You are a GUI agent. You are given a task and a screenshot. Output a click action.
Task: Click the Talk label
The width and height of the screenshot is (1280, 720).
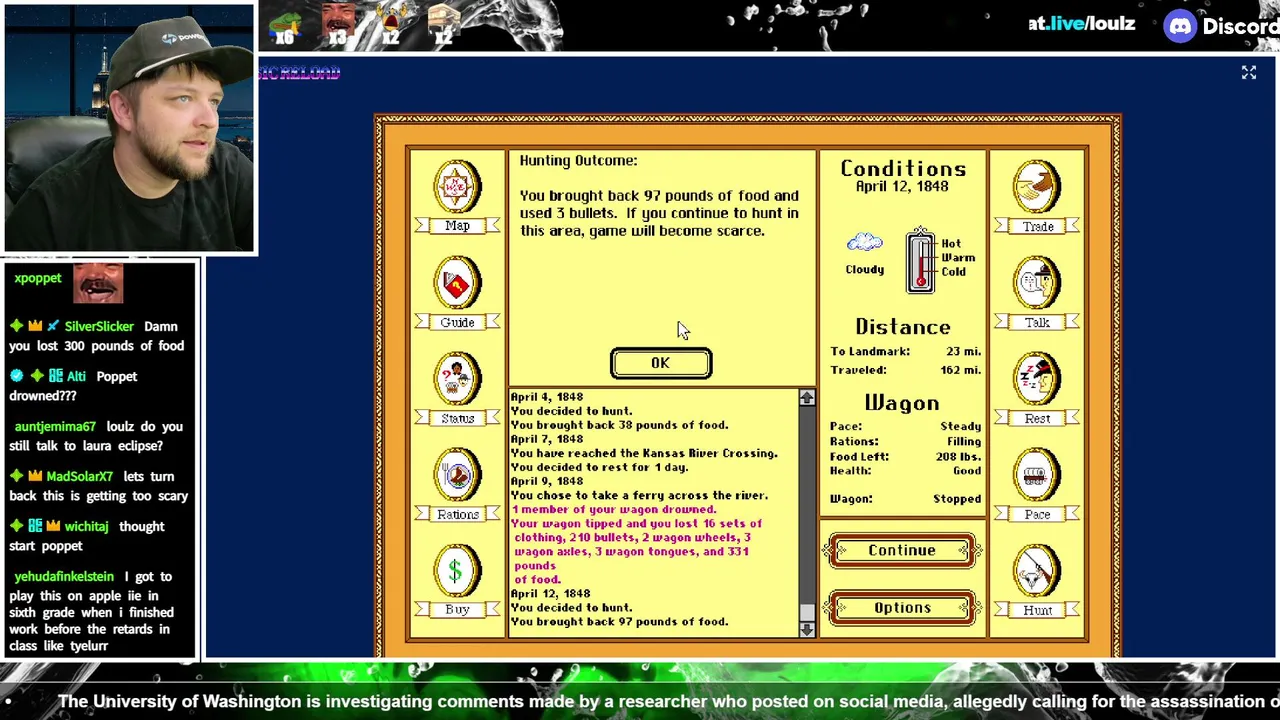point(1037,322)
